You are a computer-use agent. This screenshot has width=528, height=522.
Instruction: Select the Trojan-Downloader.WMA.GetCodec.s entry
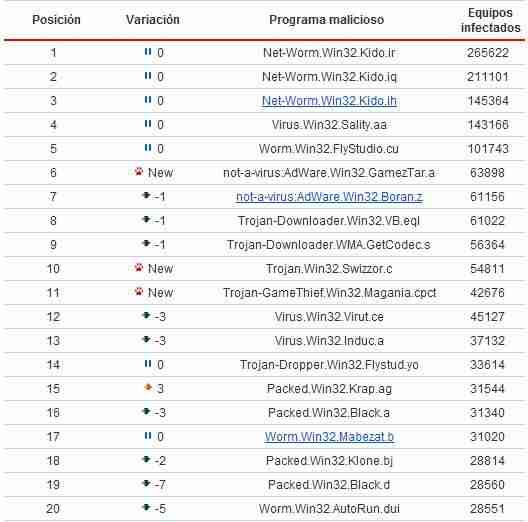[329, 245]
